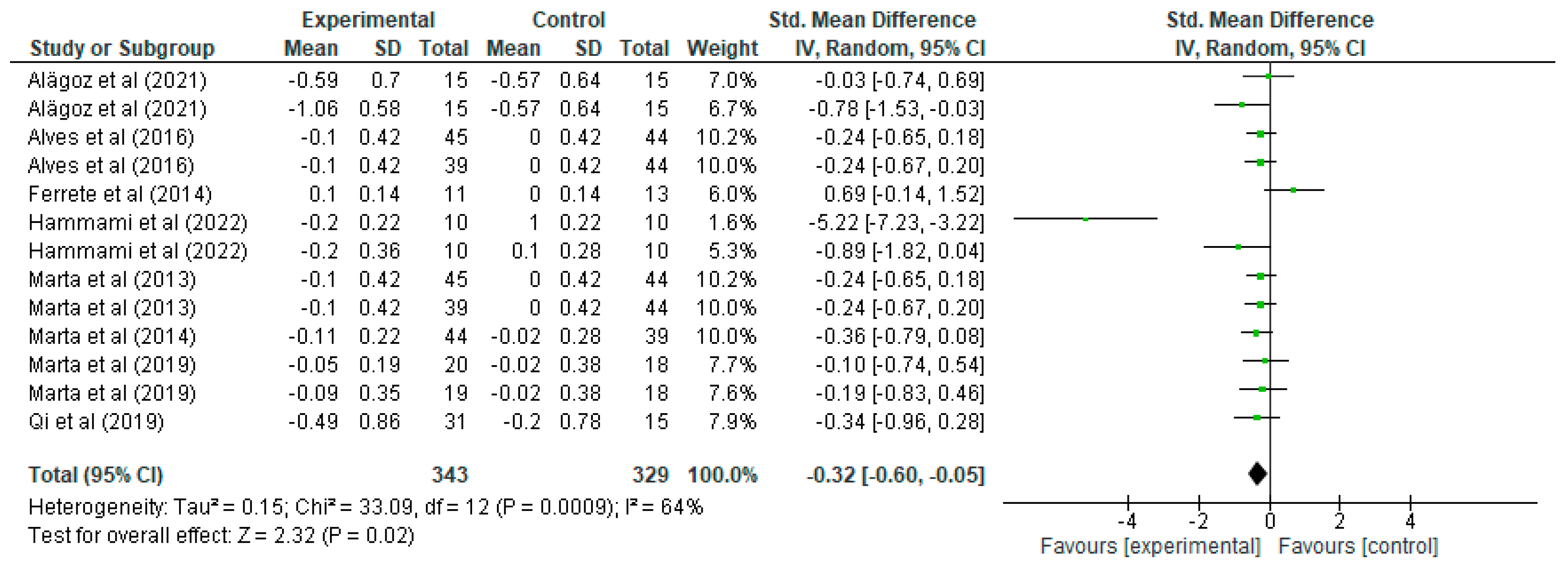1568x568 pixels.
Task: Click the Study or Subgroup column header
Action: click(x=122, y=48)
